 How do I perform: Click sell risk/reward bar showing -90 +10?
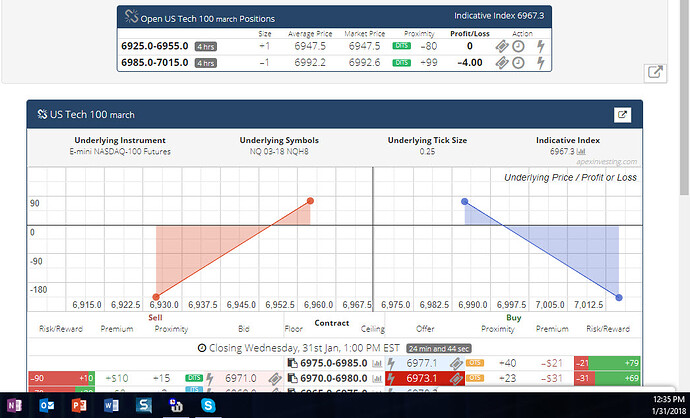coord(62,378)
